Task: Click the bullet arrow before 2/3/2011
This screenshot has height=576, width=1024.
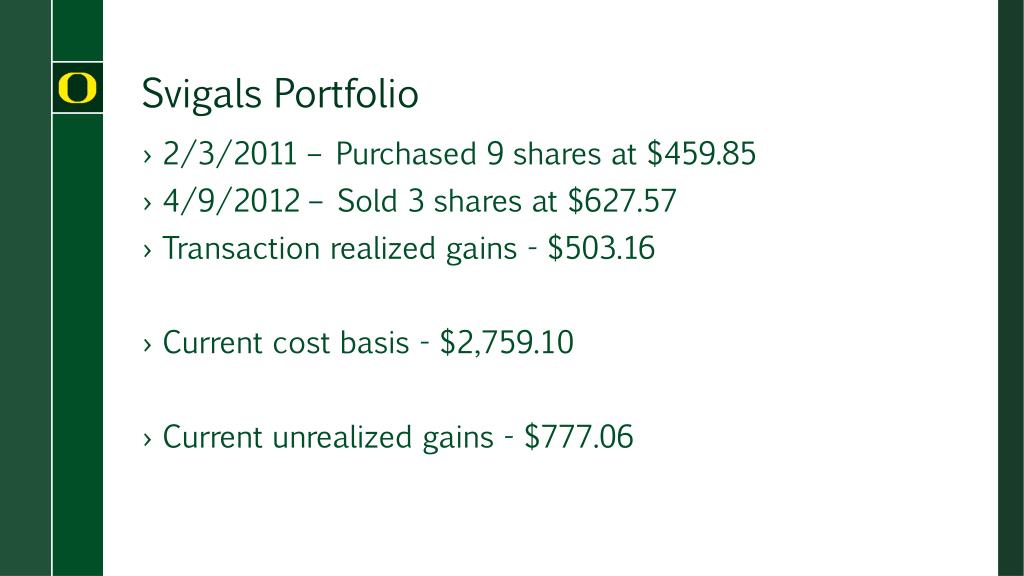Action: pos(147,156)
